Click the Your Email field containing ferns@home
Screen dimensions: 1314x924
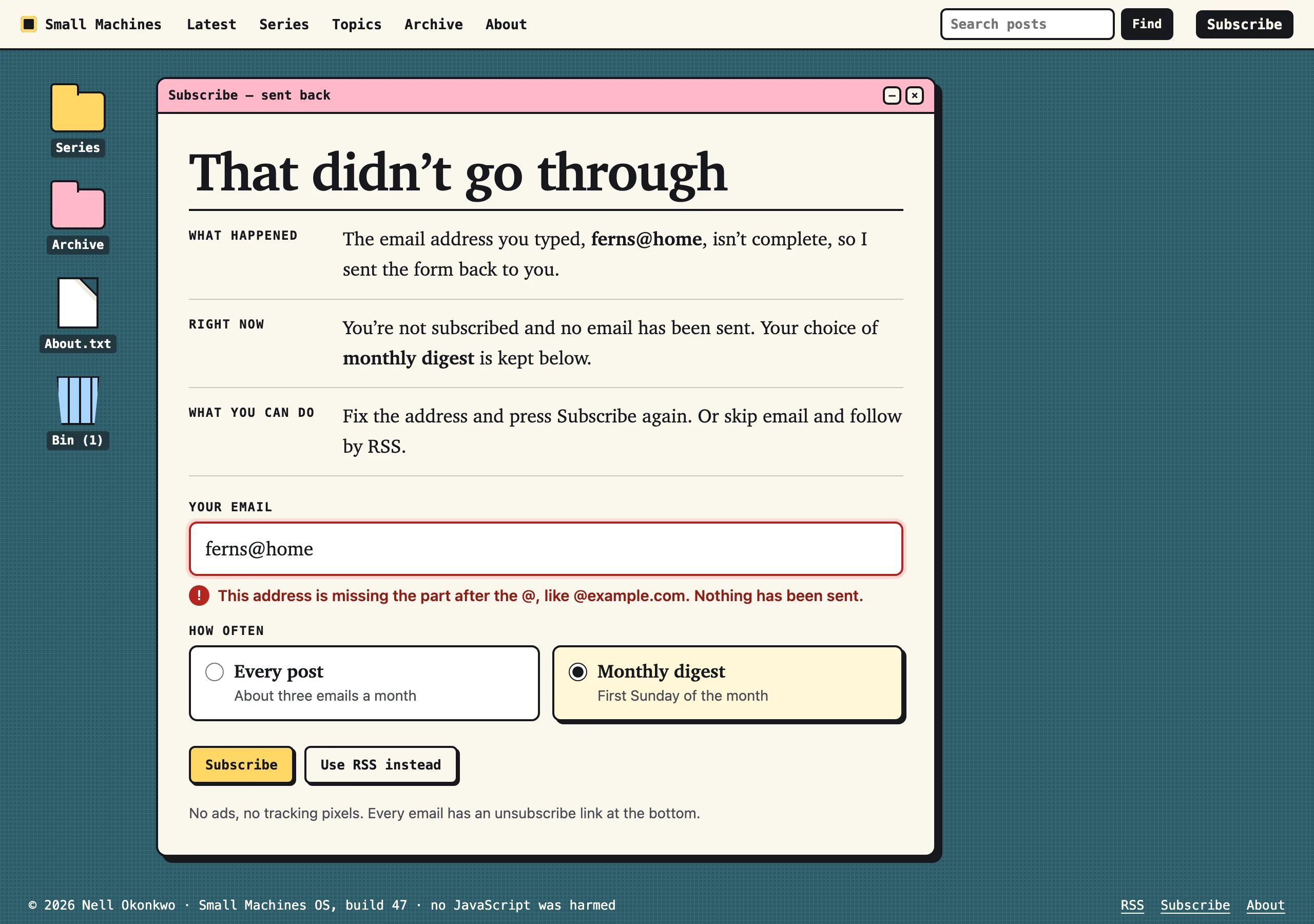pos(546,548)
